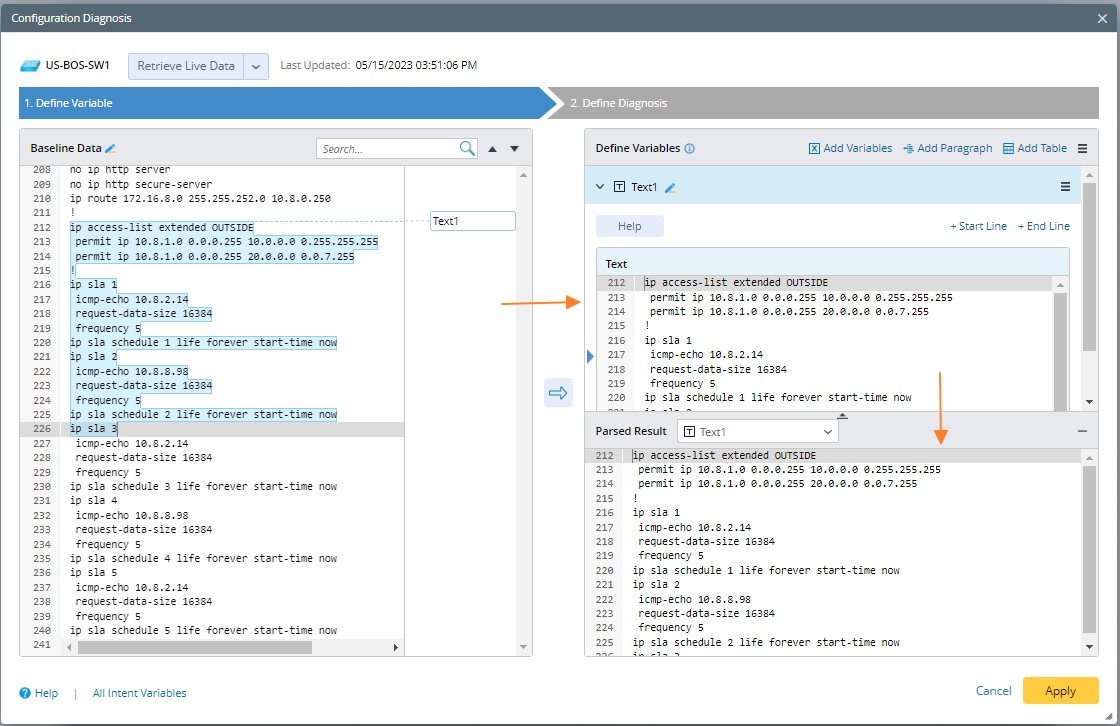This screenshot has width=1120, height=726.
Task: Jump to next search match arrow
Action: pos(514,149)
